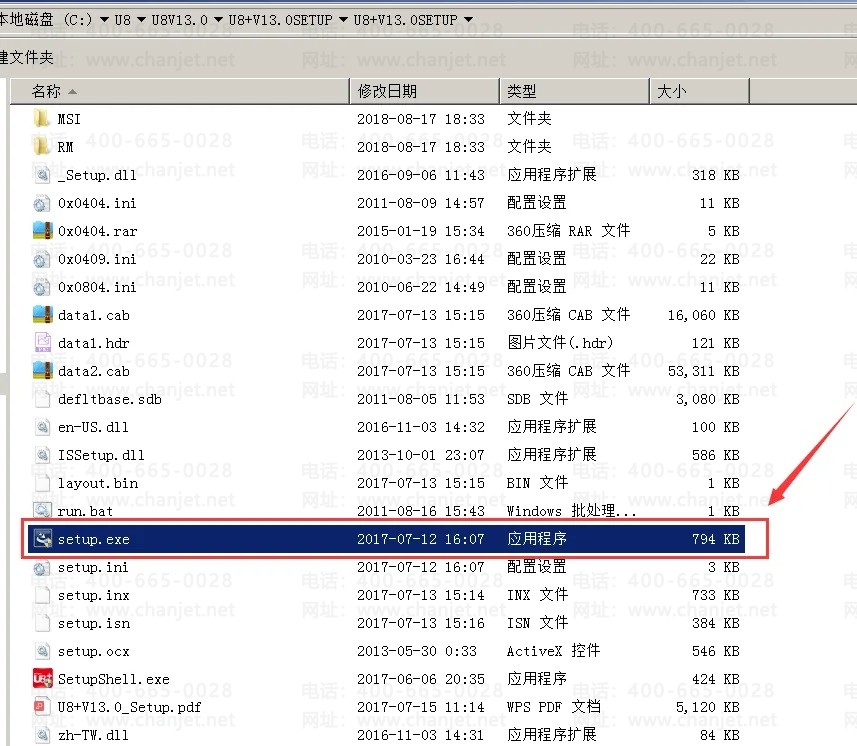Click the data2.cab archive icon

tap(43, 371)
